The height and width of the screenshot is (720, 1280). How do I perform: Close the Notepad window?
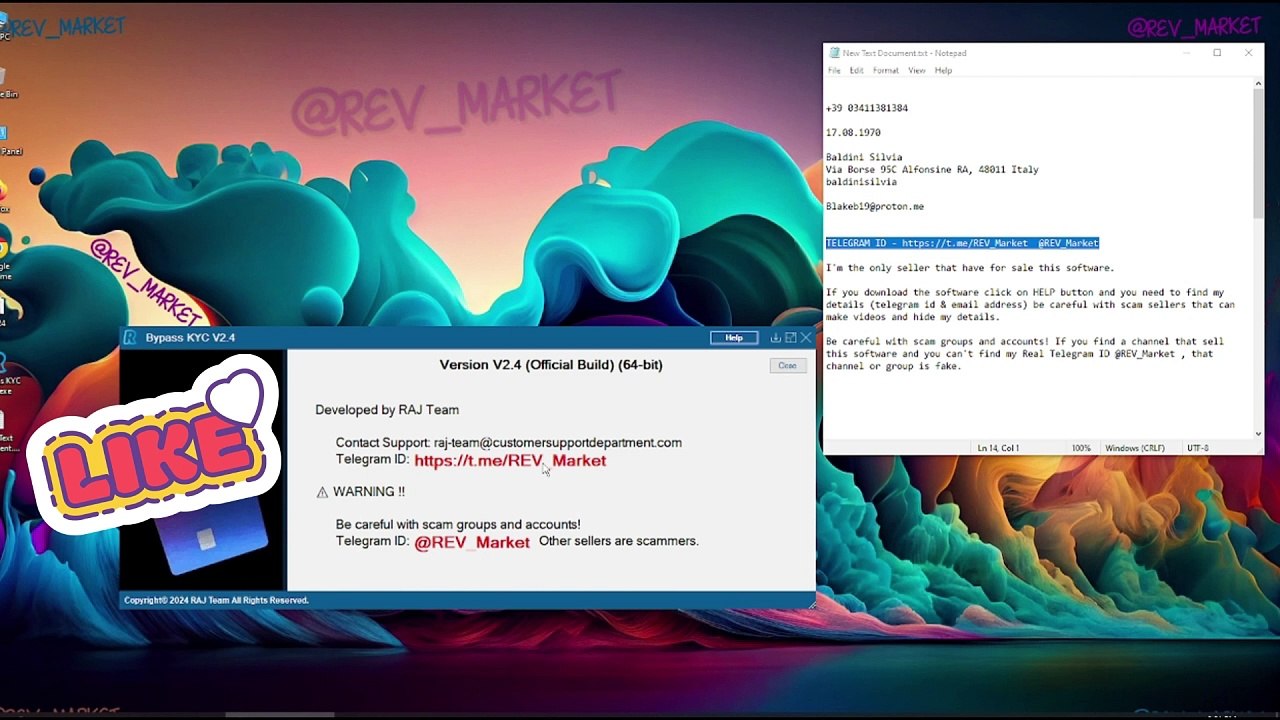pyautogui.click(x=1248, y=53)
